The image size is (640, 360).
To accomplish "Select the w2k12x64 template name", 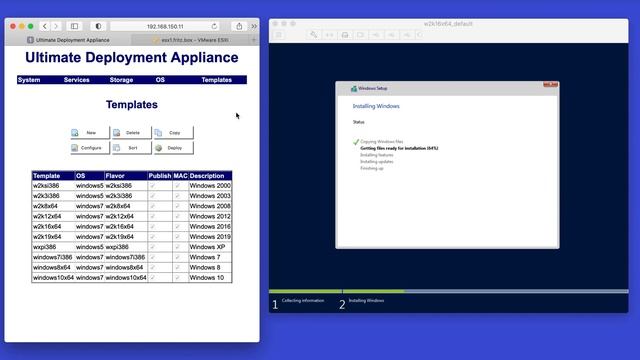I will click(47, 216).
